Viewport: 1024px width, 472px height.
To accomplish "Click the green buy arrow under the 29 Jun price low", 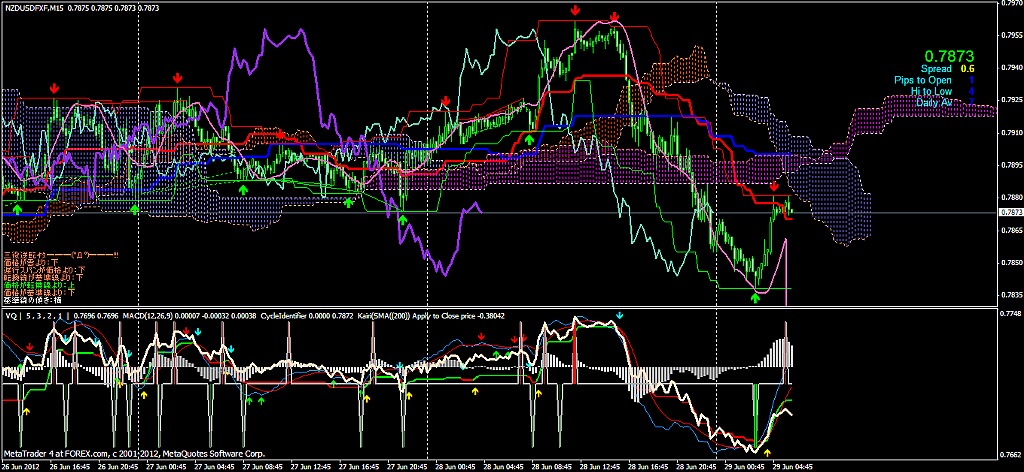I will pos(756,298).
